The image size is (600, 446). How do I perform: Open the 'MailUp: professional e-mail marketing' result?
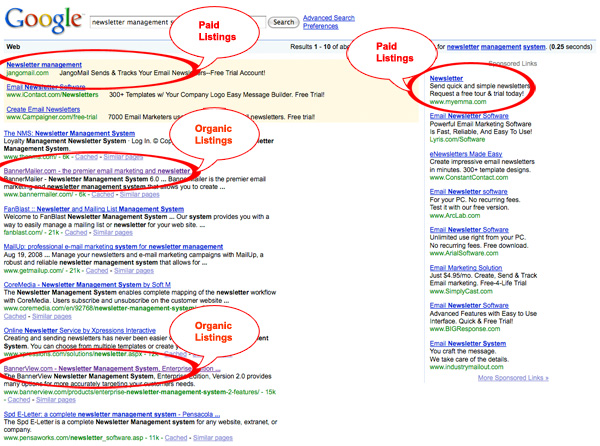pos(113,247)
